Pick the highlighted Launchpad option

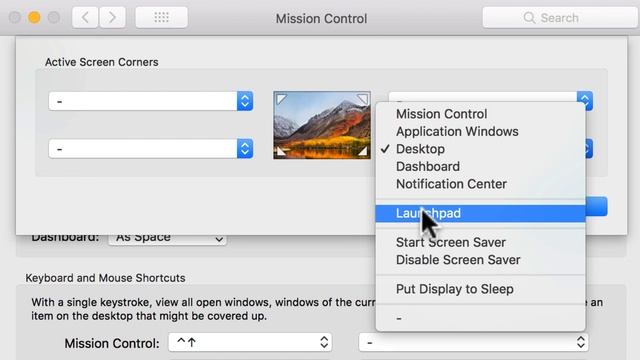(480, 213)
